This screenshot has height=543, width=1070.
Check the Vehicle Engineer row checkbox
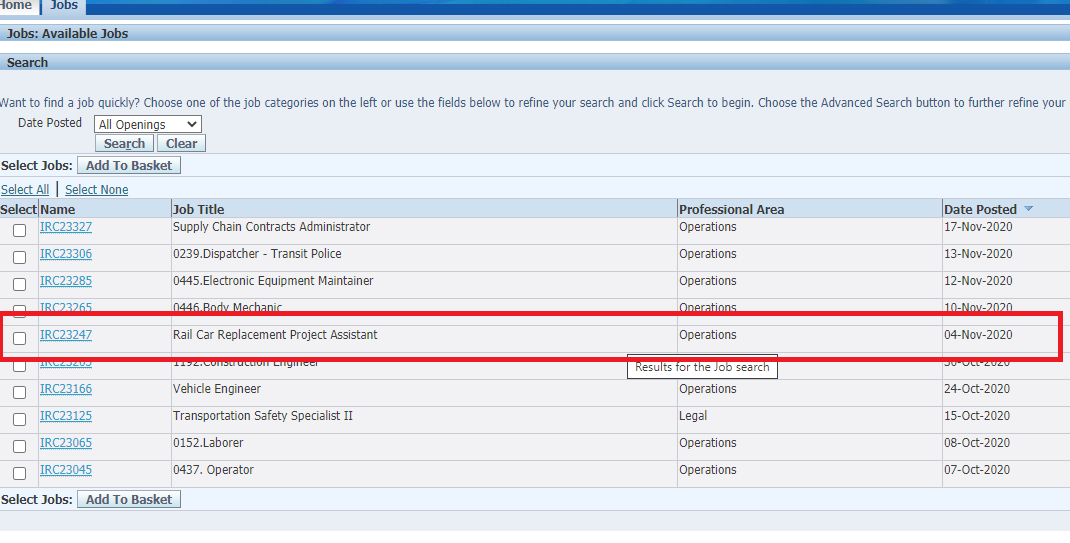20,392
